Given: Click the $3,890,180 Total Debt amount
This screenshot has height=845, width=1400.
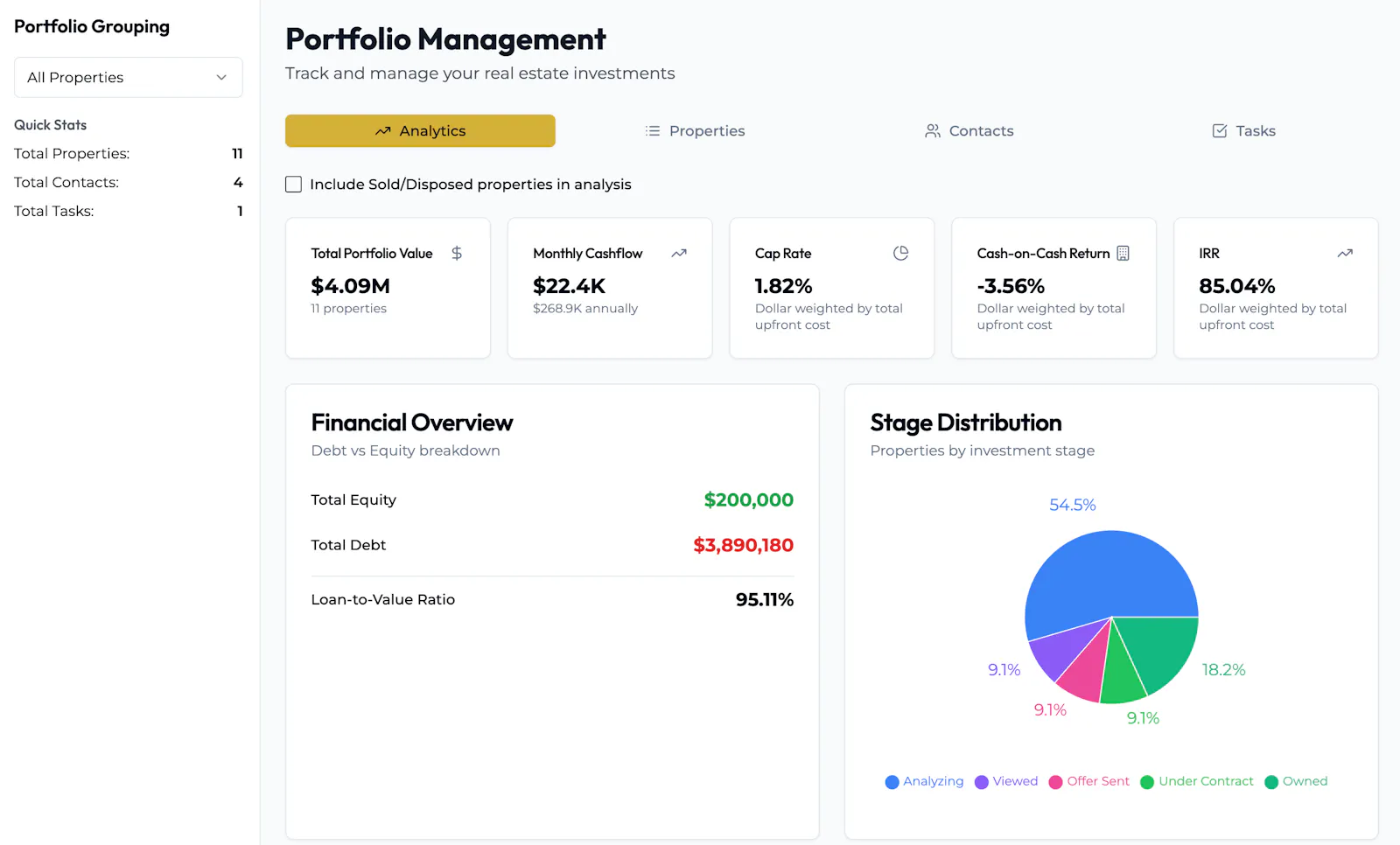Looking at the screenshot, I should [x=743, y=546].
